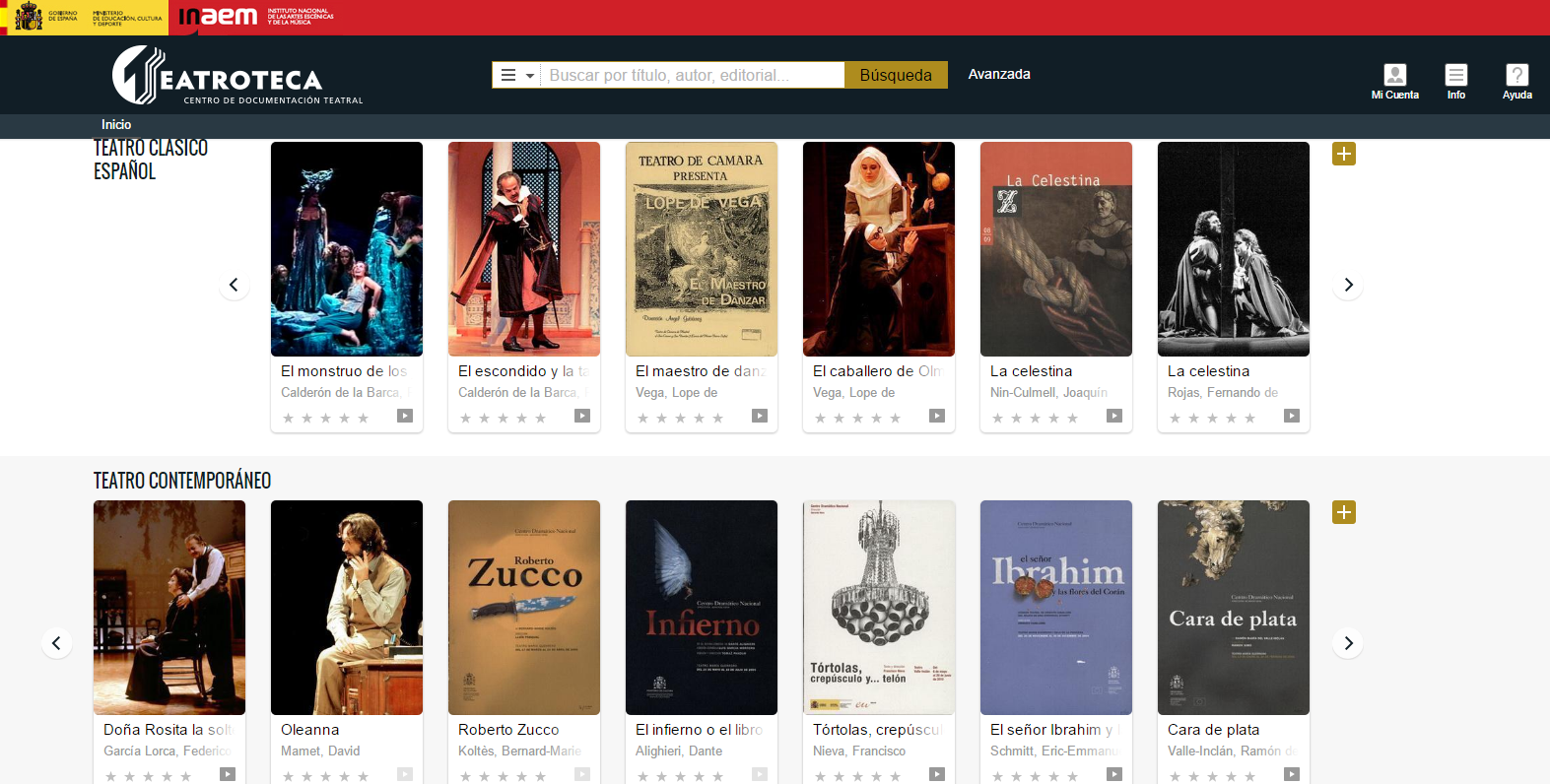Play video of El maestro de danzar

(x=760, y=416)
